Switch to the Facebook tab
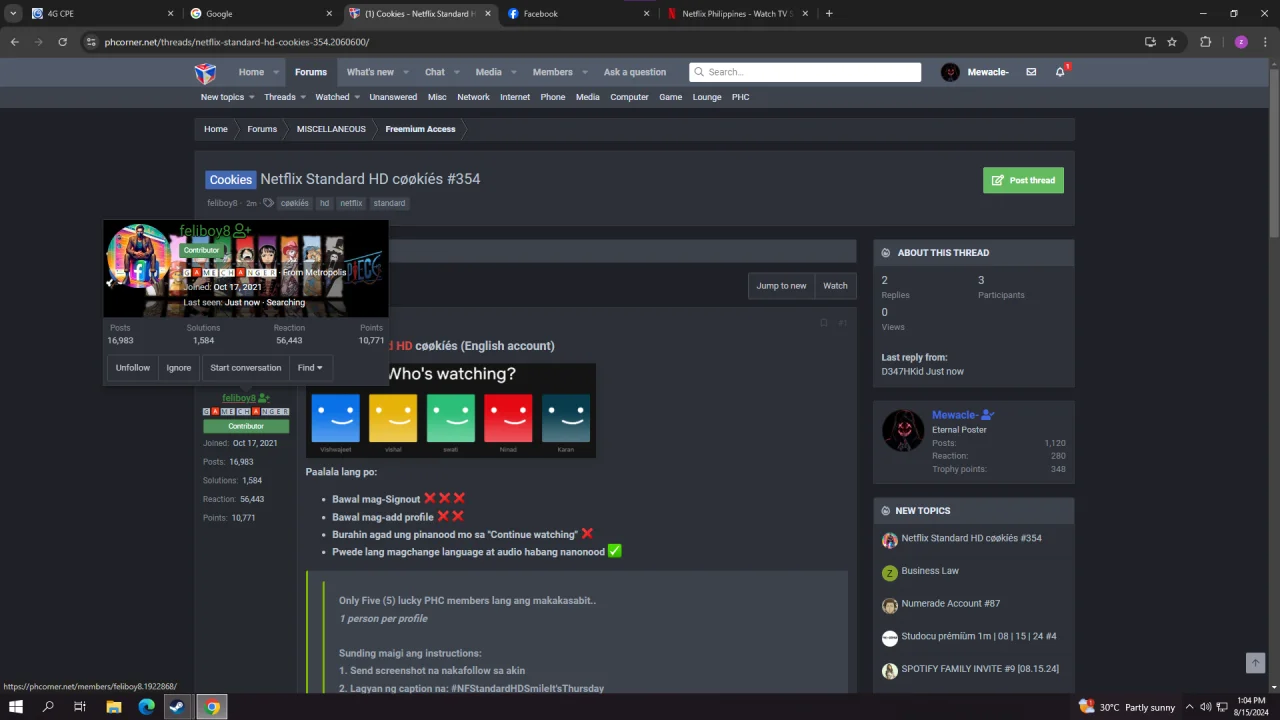 coord(576,14)
